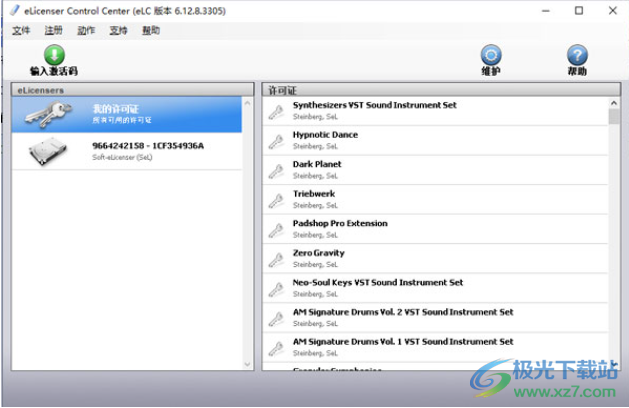Open the Maintenance gear icon (维护)
This screenshot has height=408, width=629.
tap(491, 55)
